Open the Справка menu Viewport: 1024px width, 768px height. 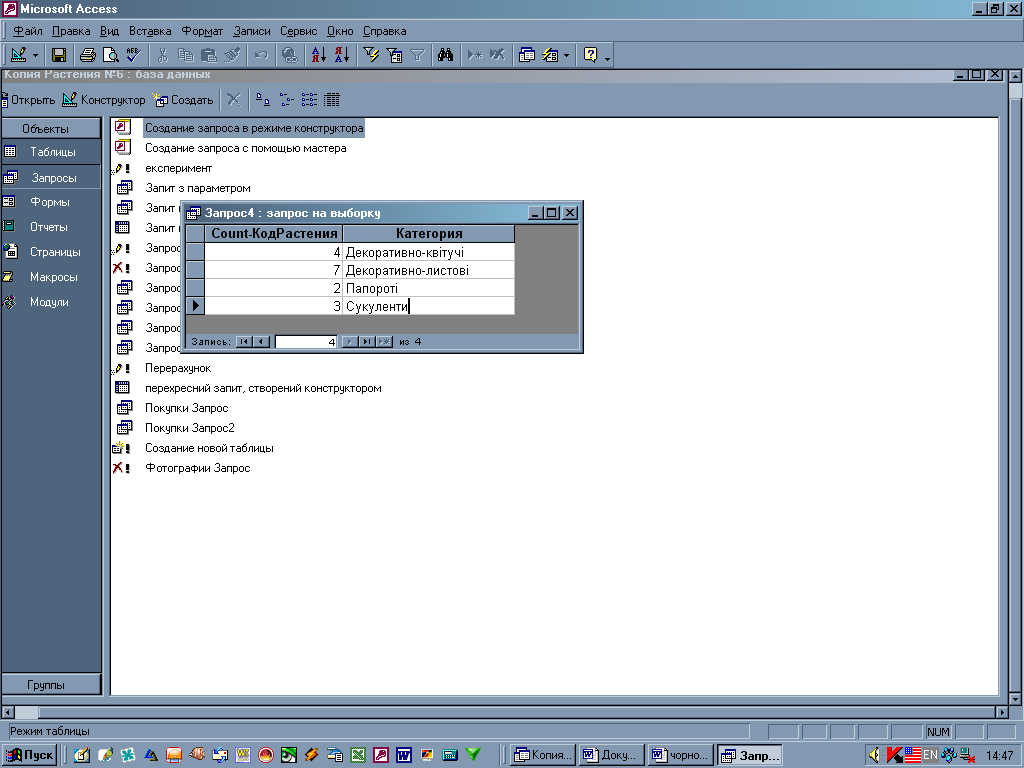click(x=385, y=31)
